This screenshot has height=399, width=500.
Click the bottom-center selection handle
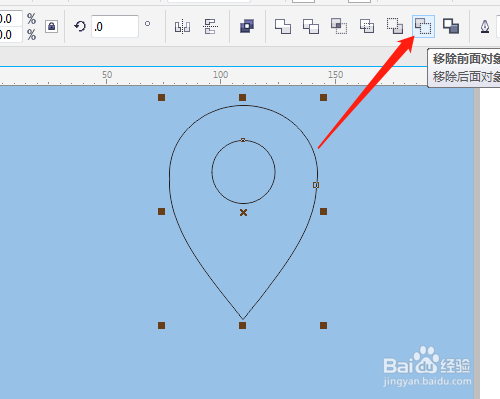pyautogui.click(x=242, y=325)
